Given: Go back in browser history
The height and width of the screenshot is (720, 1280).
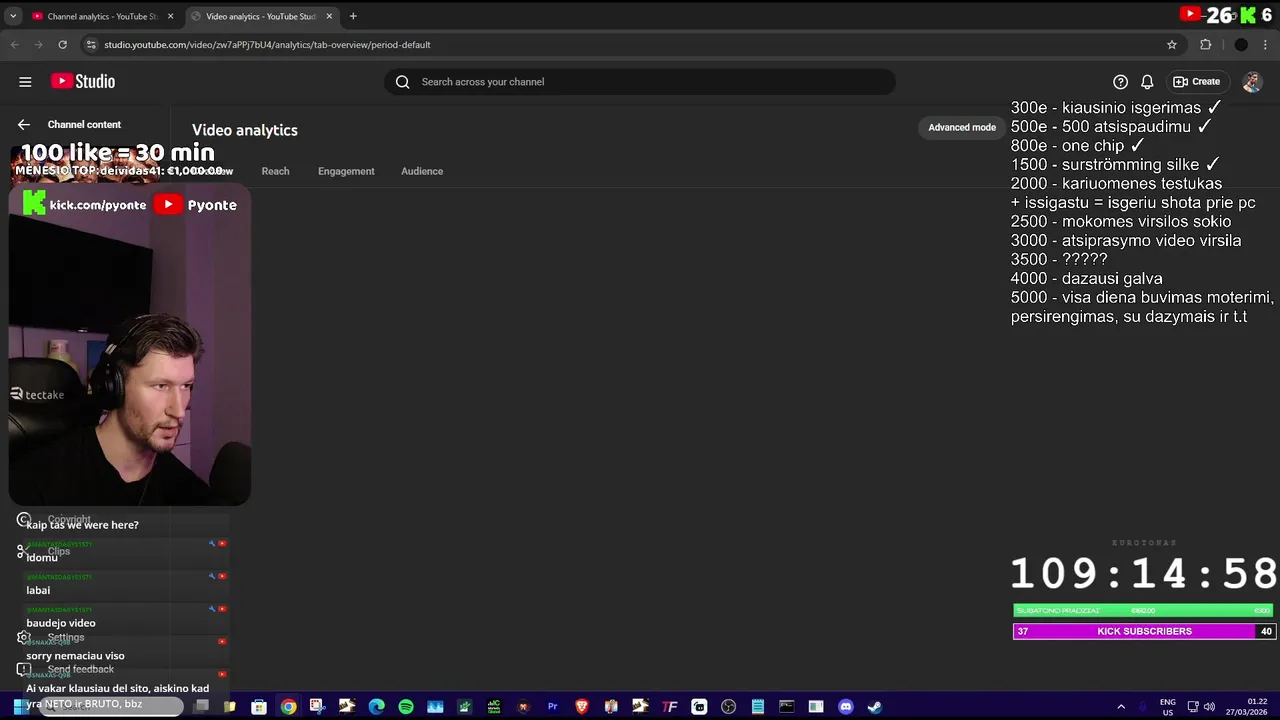Looking at the screenshot, I should [14, 45].
